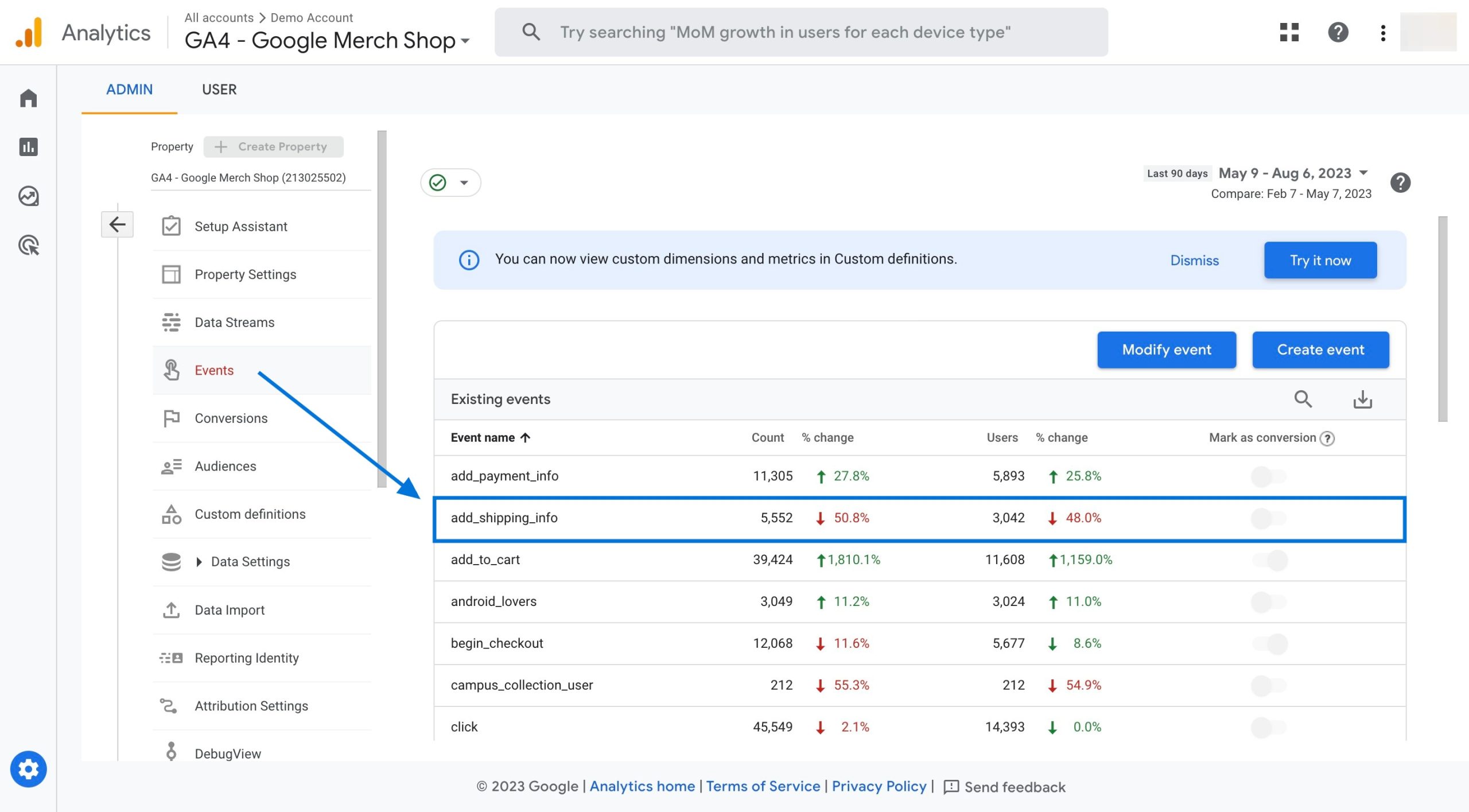Click the Analytics logo icon

(x=29, y=32)
